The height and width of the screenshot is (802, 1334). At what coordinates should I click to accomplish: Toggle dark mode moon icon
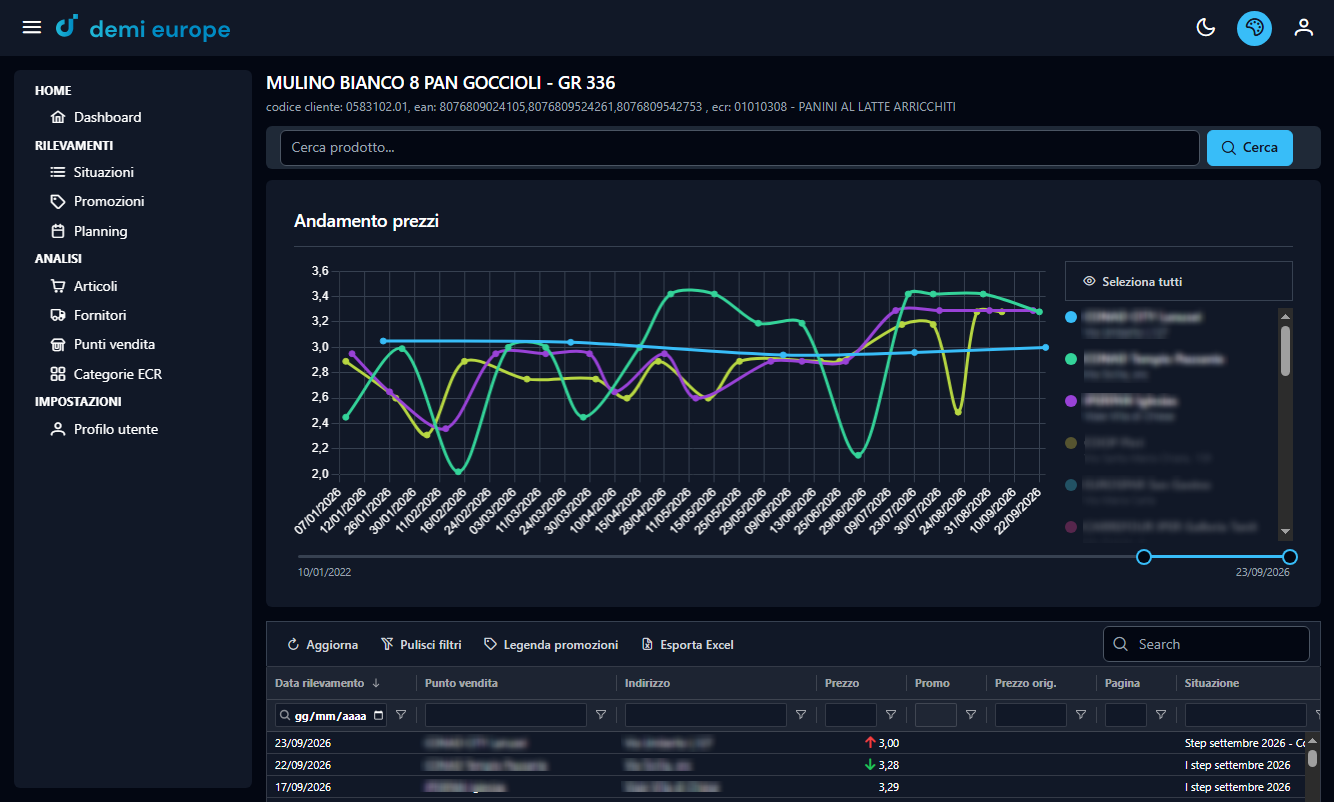(1206, 28)
